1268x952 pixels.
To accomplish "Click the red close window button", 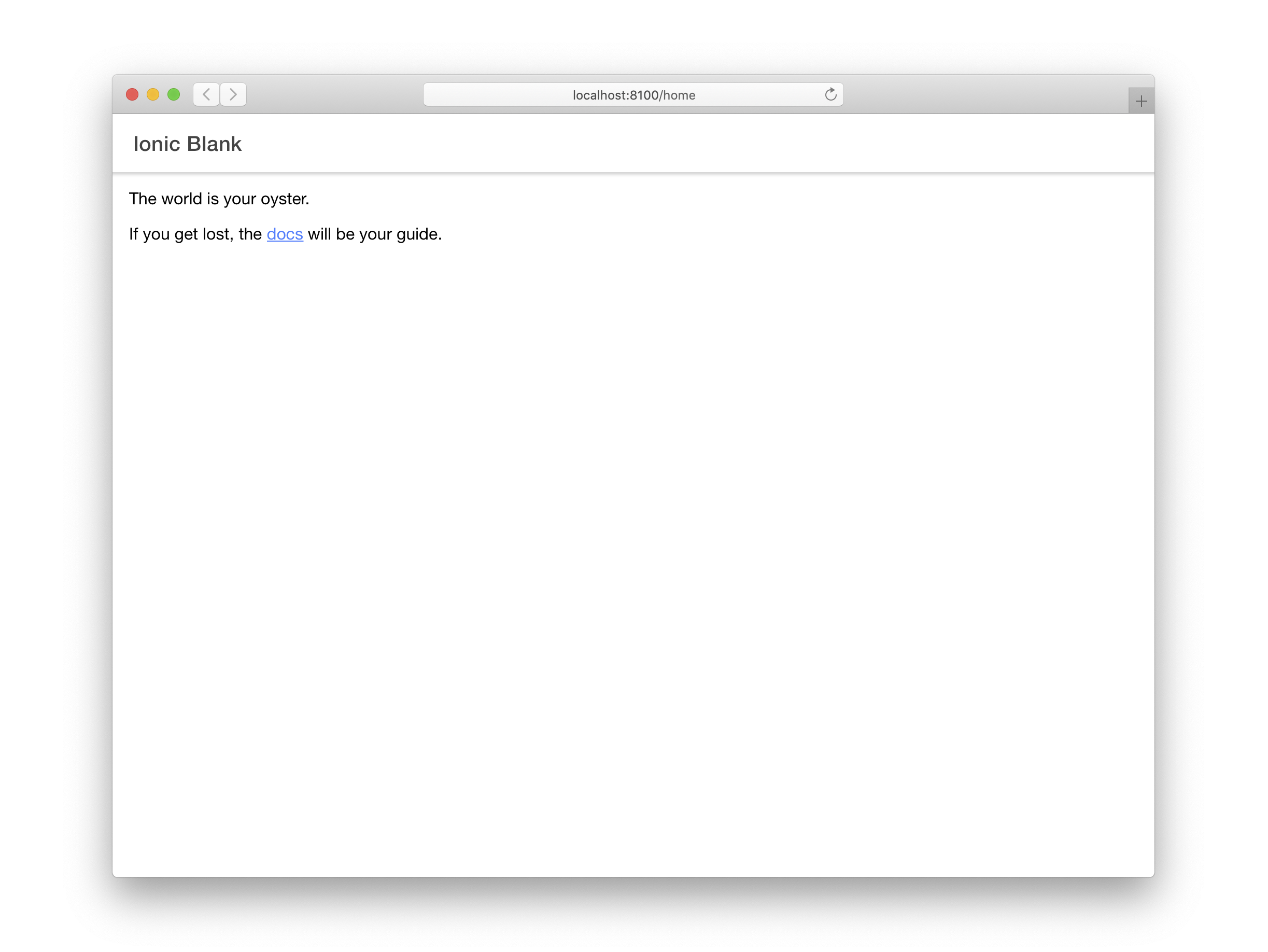I will tap(132, 94).
